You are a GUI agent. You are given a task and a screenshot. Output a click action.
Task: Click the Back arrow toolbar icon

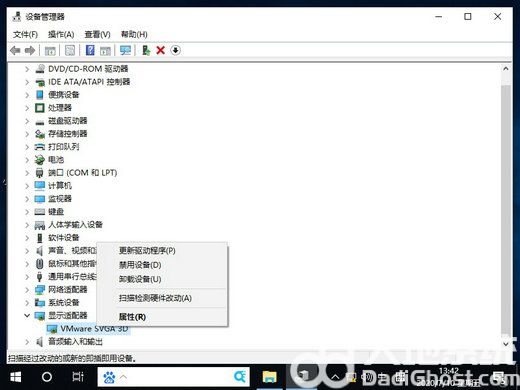tap(15, 51)
